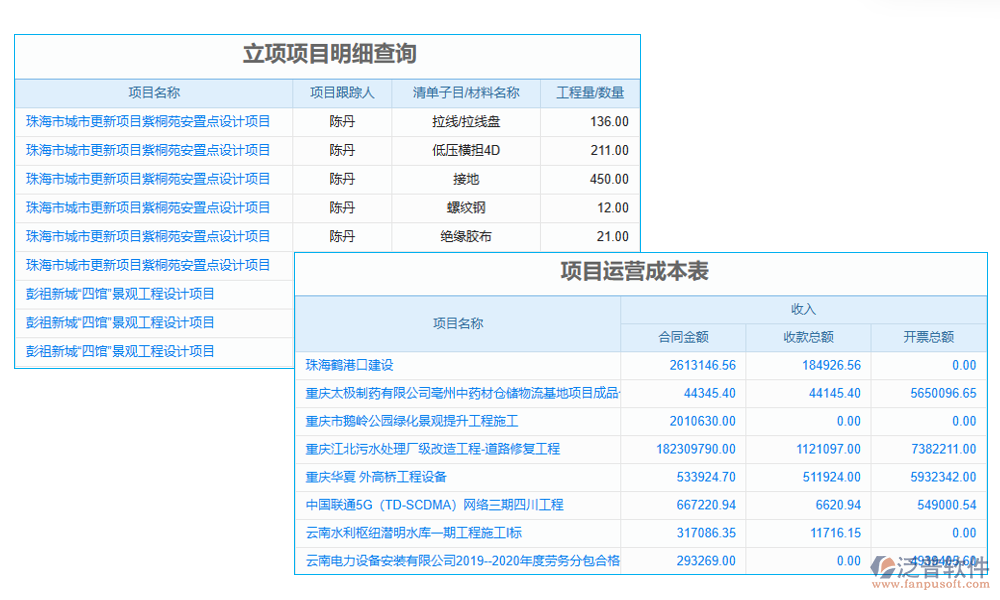Open 彭祖新城四馆景观工程设计项目 link
This screenshot has height=600, width=1000.
pyautogui.click(x=120, y=293)
